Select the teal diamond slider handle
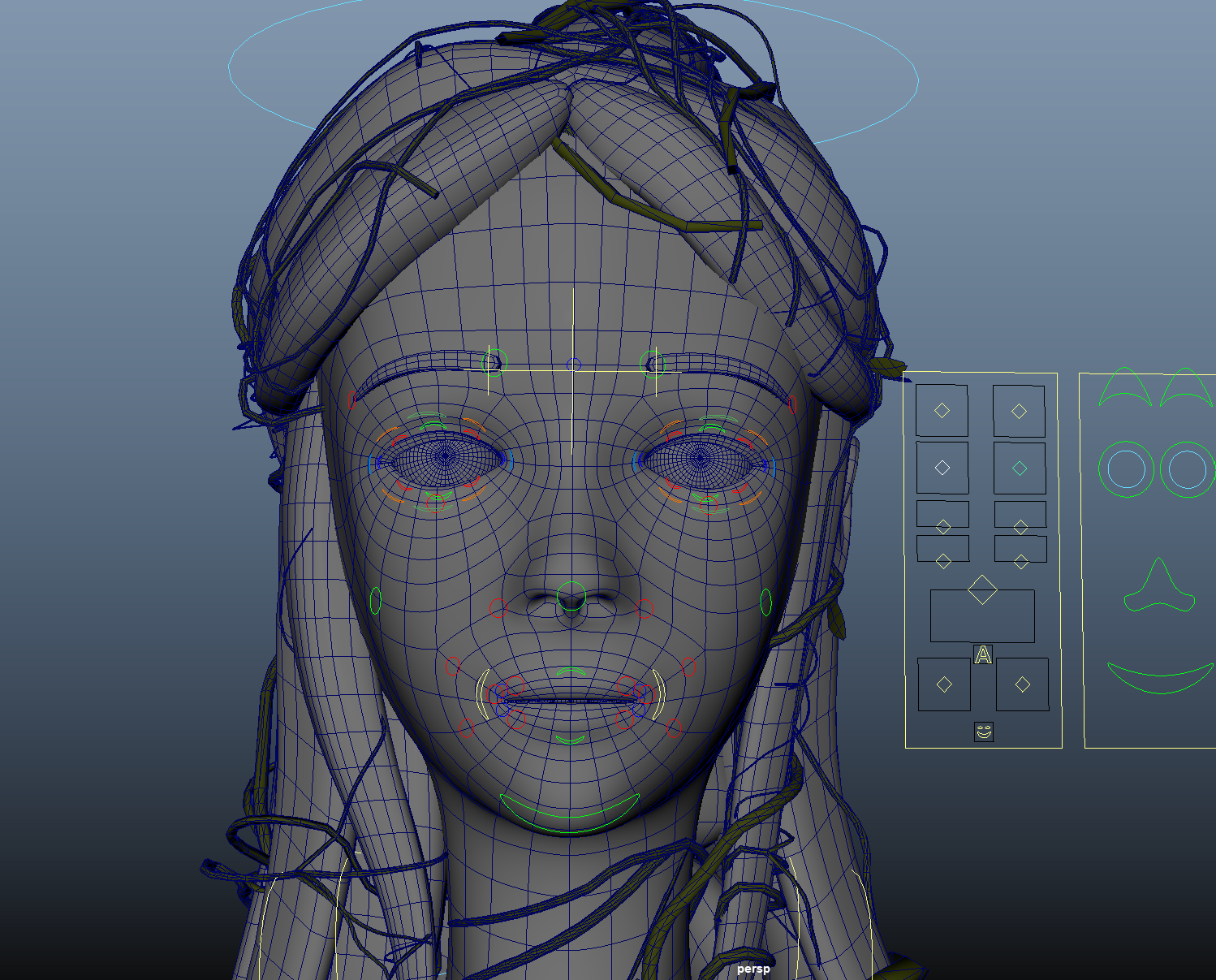 point(1020,468)
